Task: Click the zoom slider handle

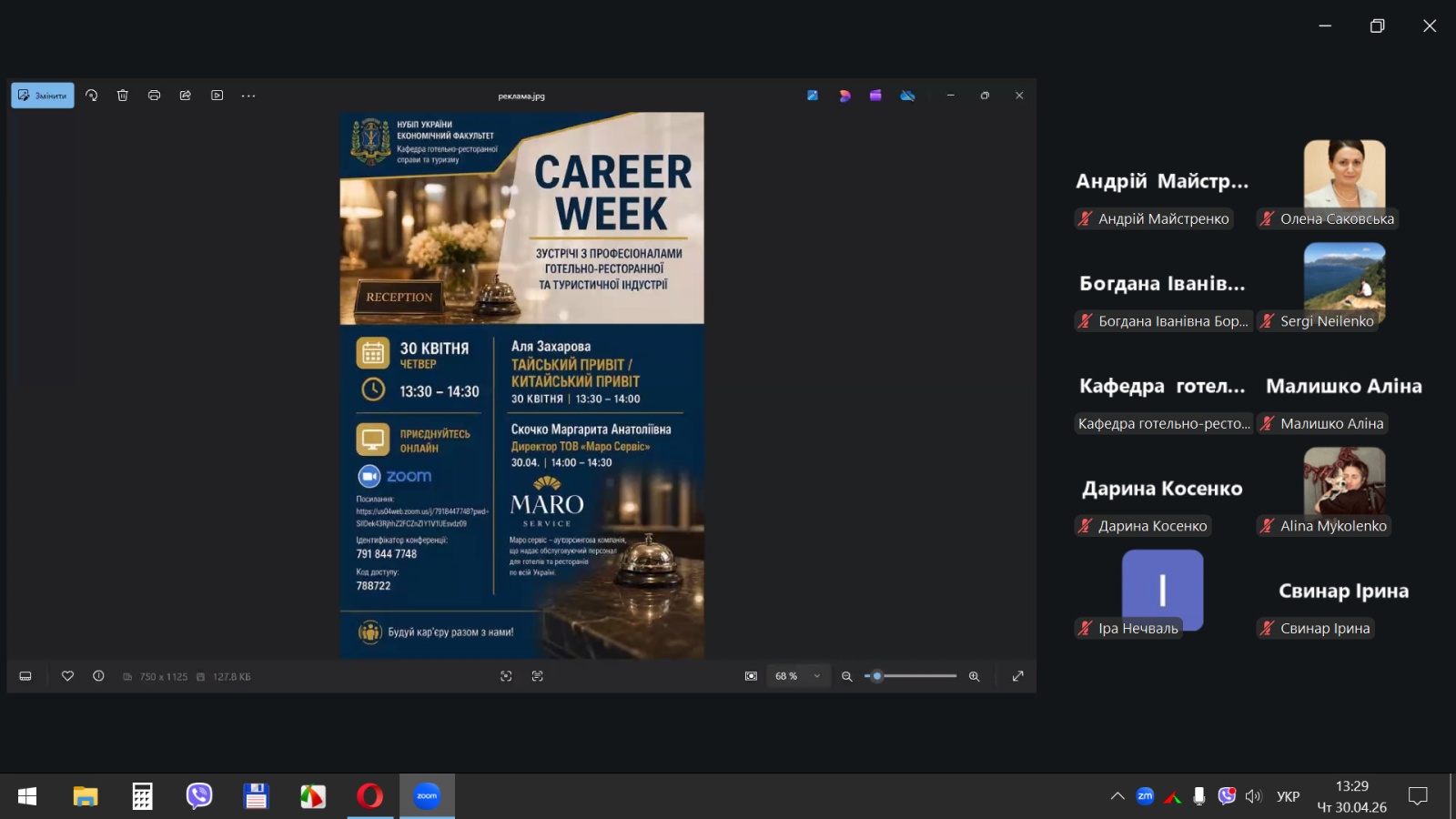Action: pyautogui.click(x=877, y=676)
